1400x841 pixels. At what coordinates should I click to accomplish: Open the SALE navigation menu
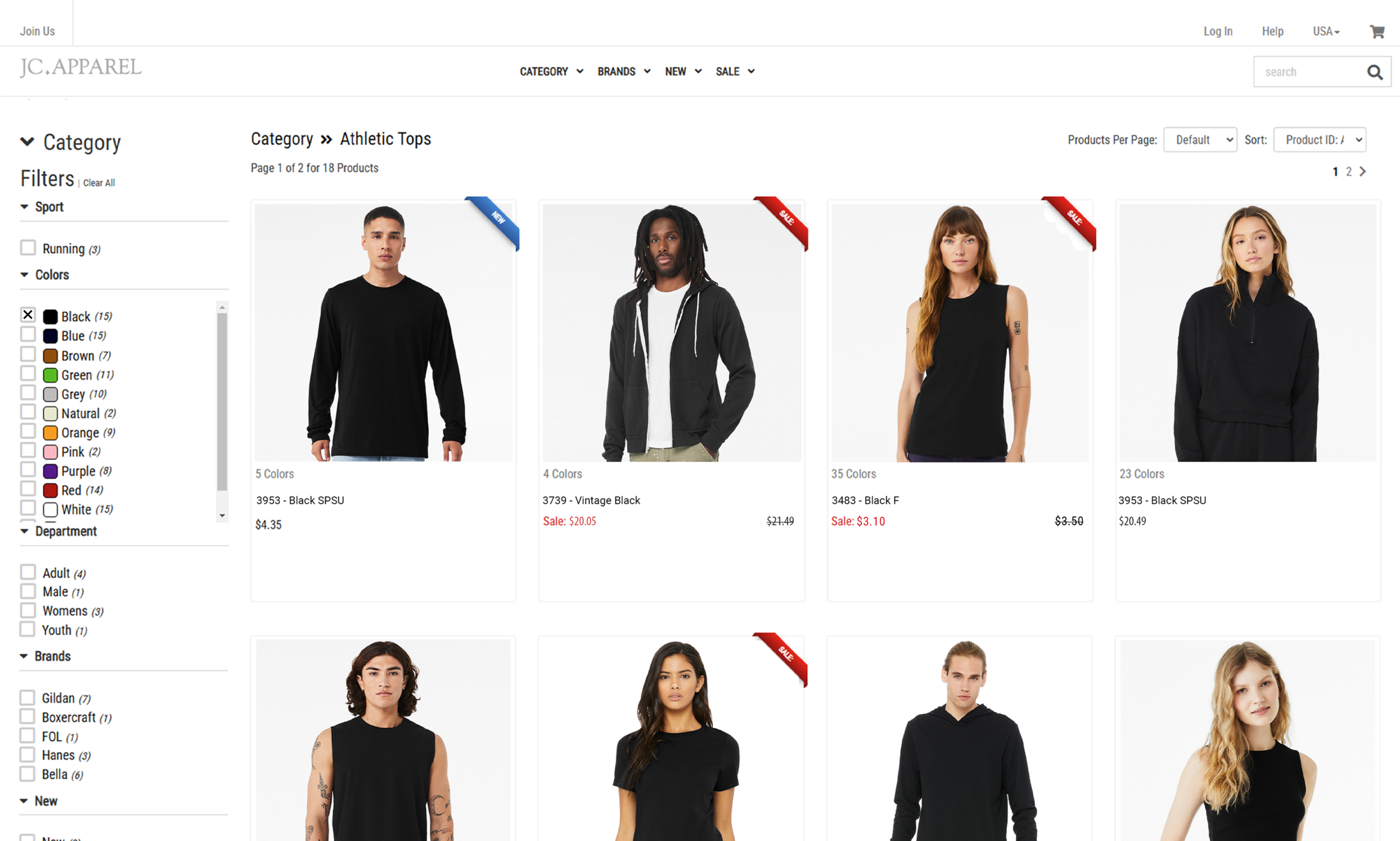pyautogui.click(x=735, y=71)
